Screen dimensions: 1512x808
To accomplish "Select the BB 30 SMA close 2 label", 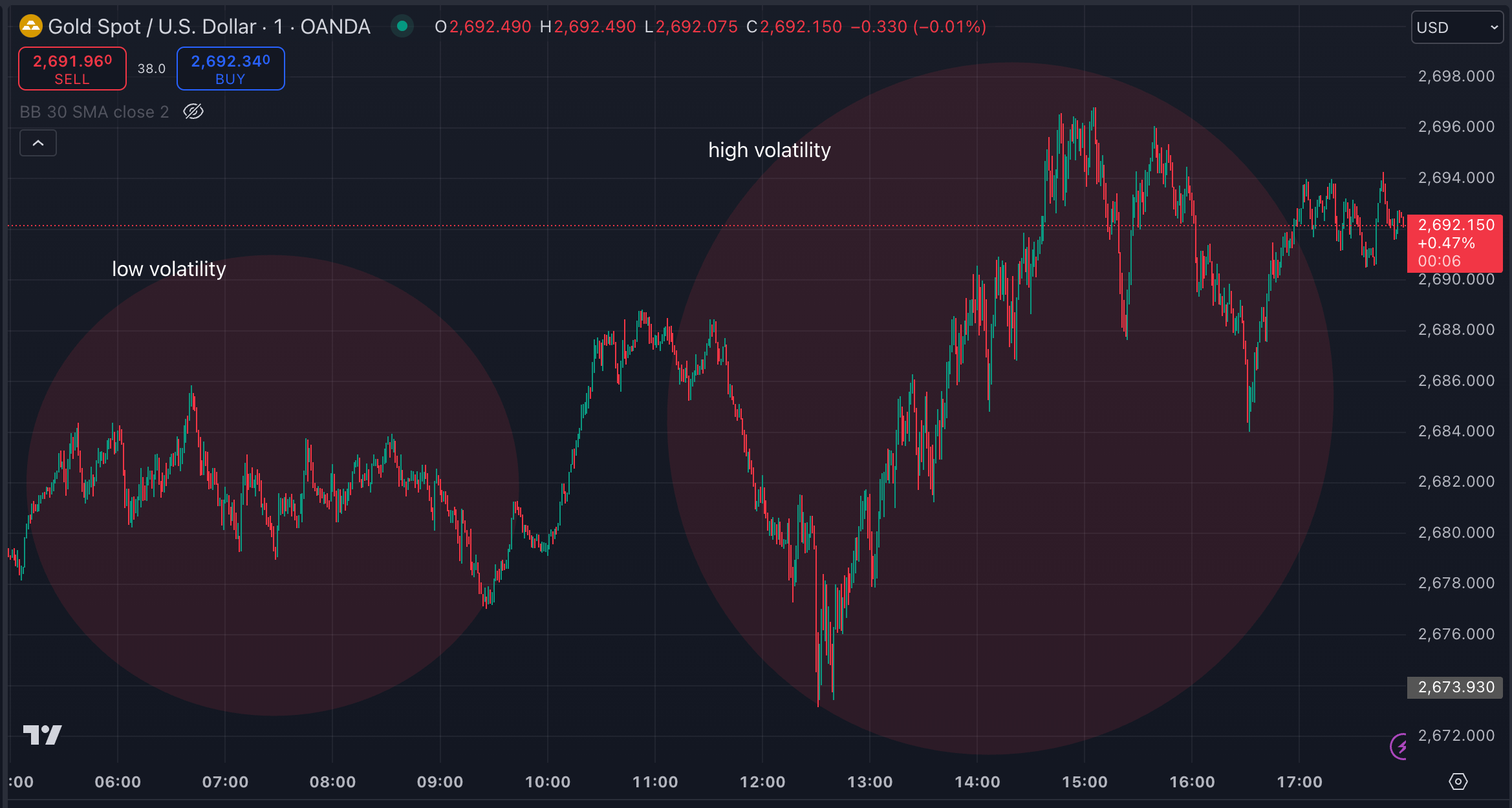I will pos(94,112).
